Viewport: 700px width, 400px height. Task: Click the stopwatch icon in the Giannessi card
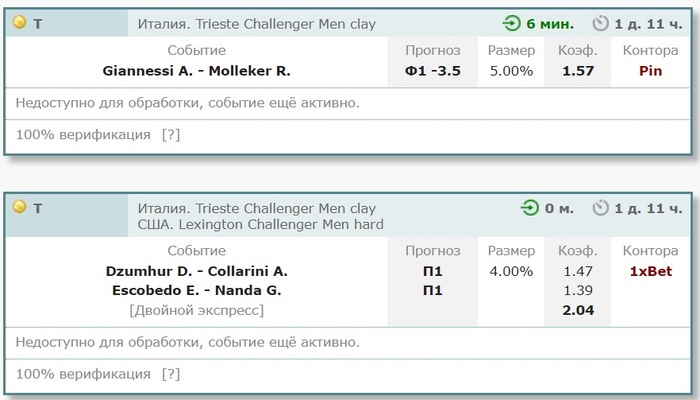[600, 23]
